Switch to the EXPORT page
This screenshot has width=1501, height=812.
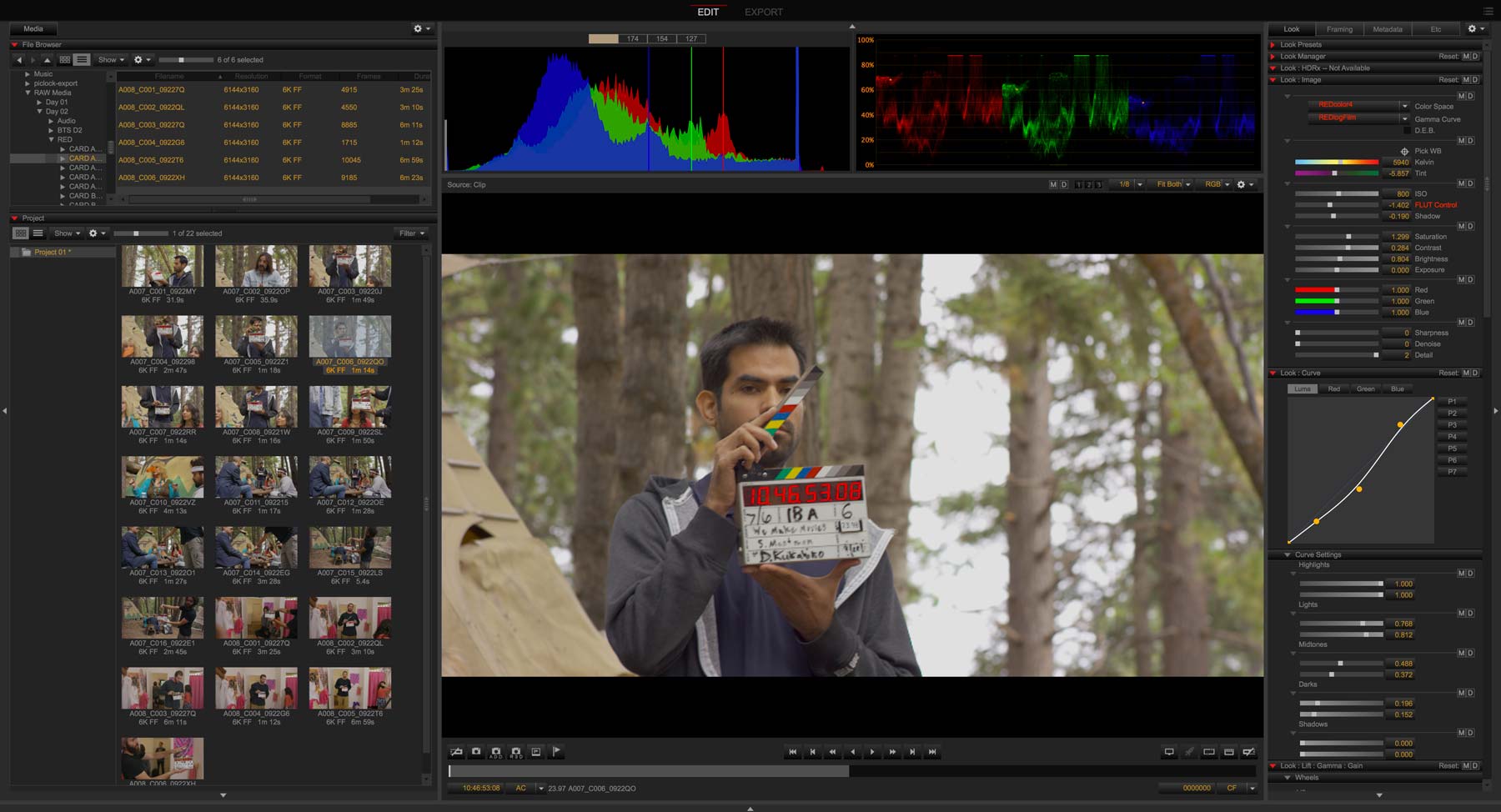tap(763, 12)
